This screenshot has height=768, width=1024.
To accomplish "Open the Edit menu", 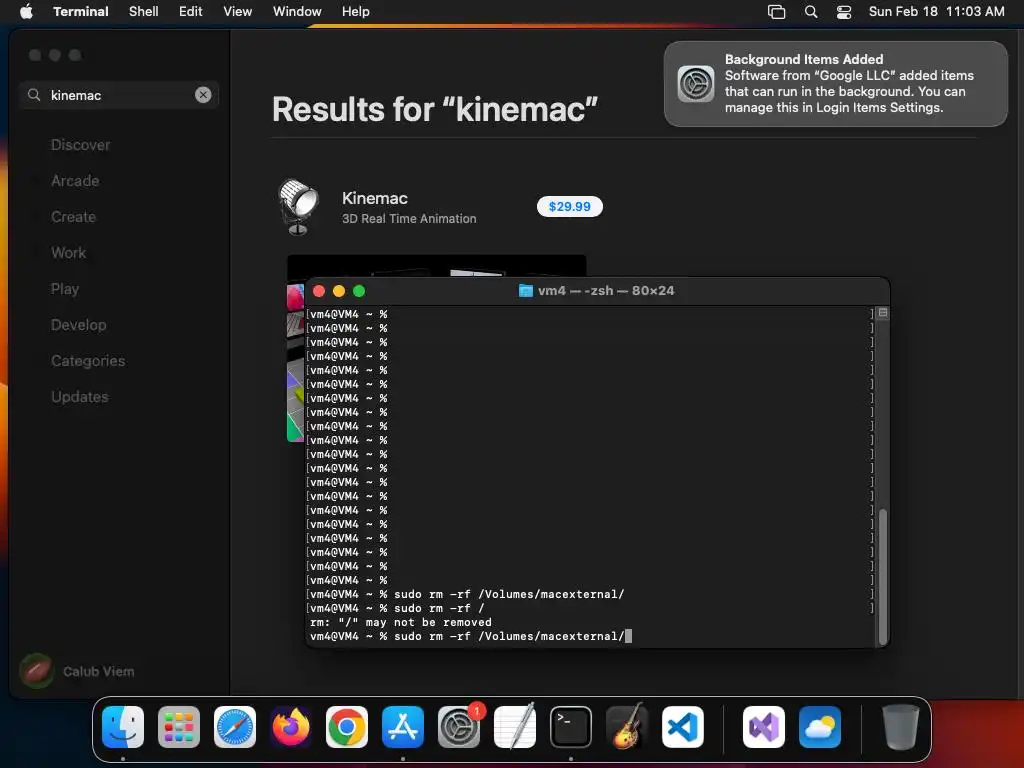I will coord(191,11).
